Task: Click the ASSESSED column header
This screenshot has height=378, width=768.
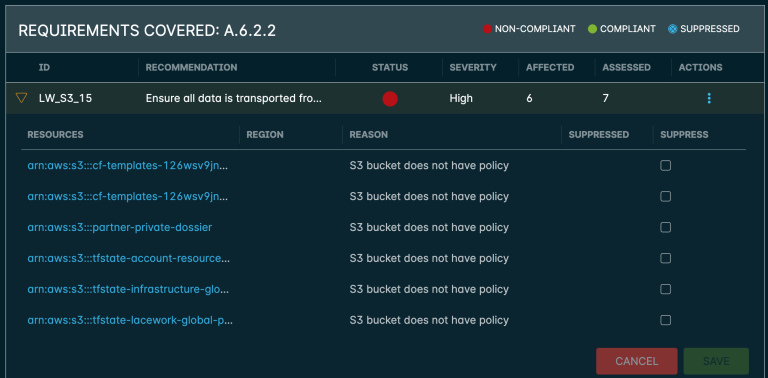Action: [626, 68]
